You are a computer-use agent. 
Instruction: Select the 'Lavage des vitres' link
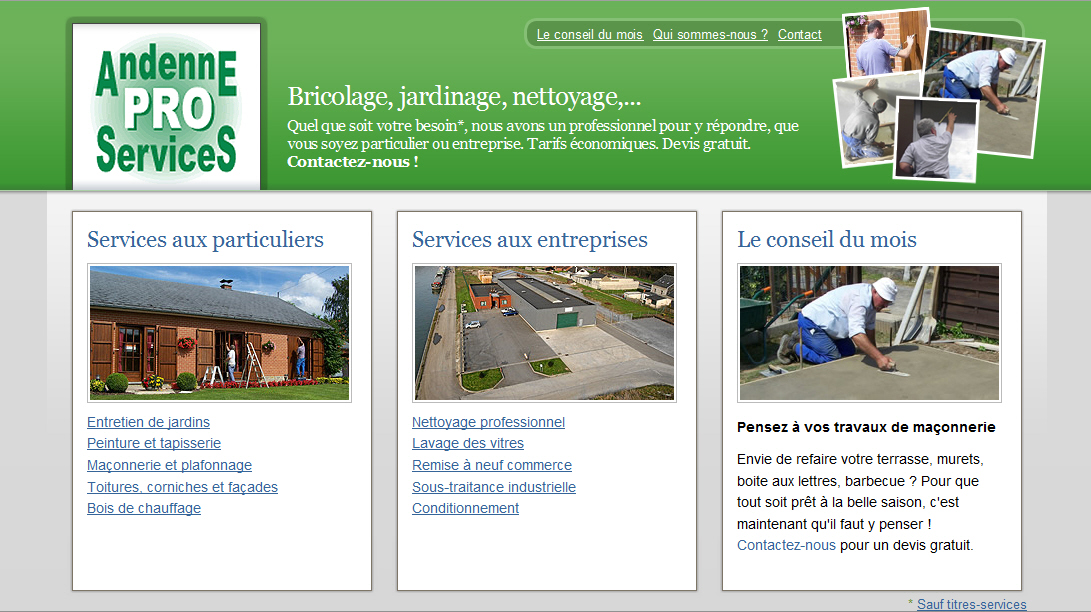coord(468,444)
